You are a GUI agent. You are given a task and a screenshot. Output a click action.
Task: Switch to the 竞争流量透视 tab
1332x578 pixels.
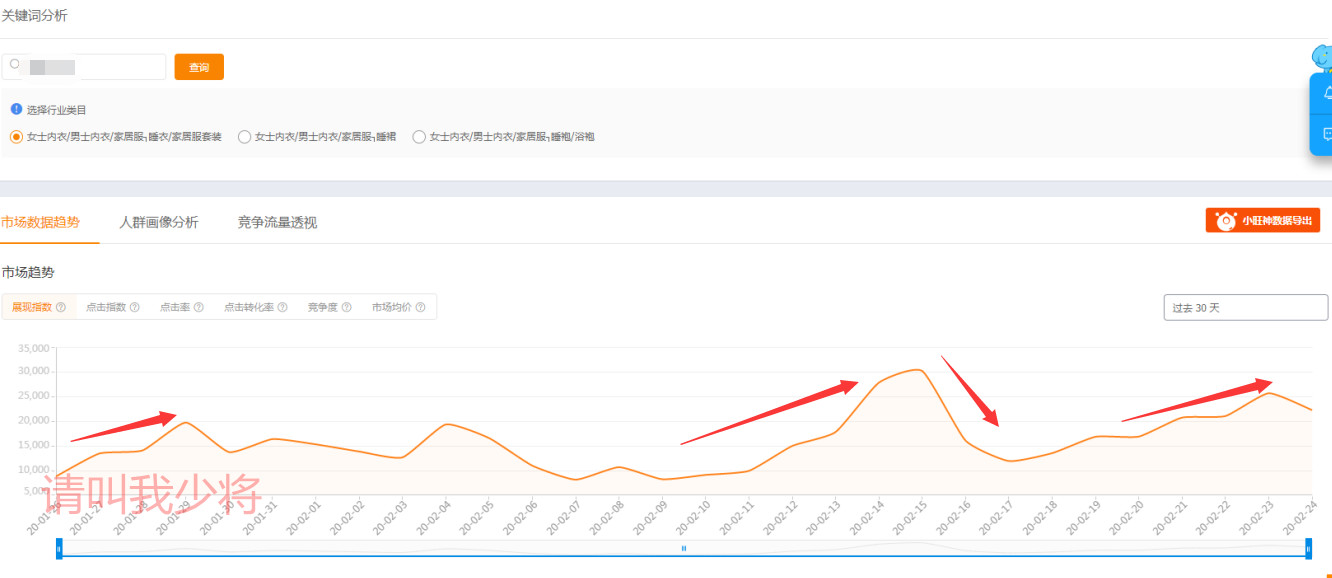click(277, 222)
